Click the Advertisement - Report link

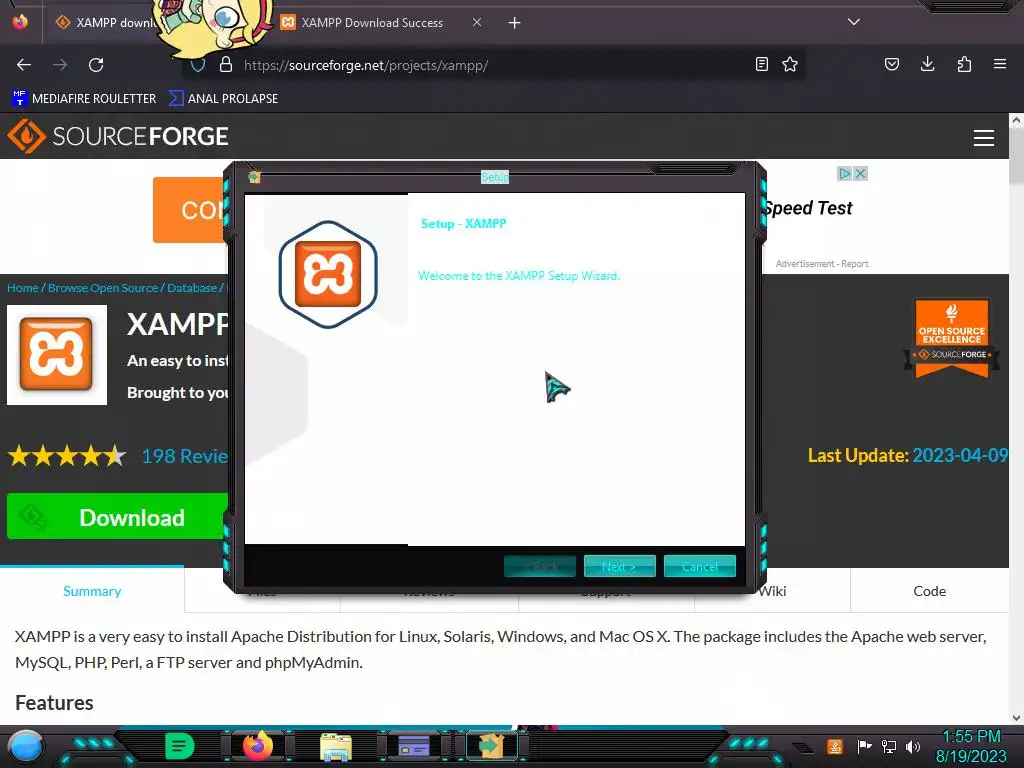[x=822, y=264]
